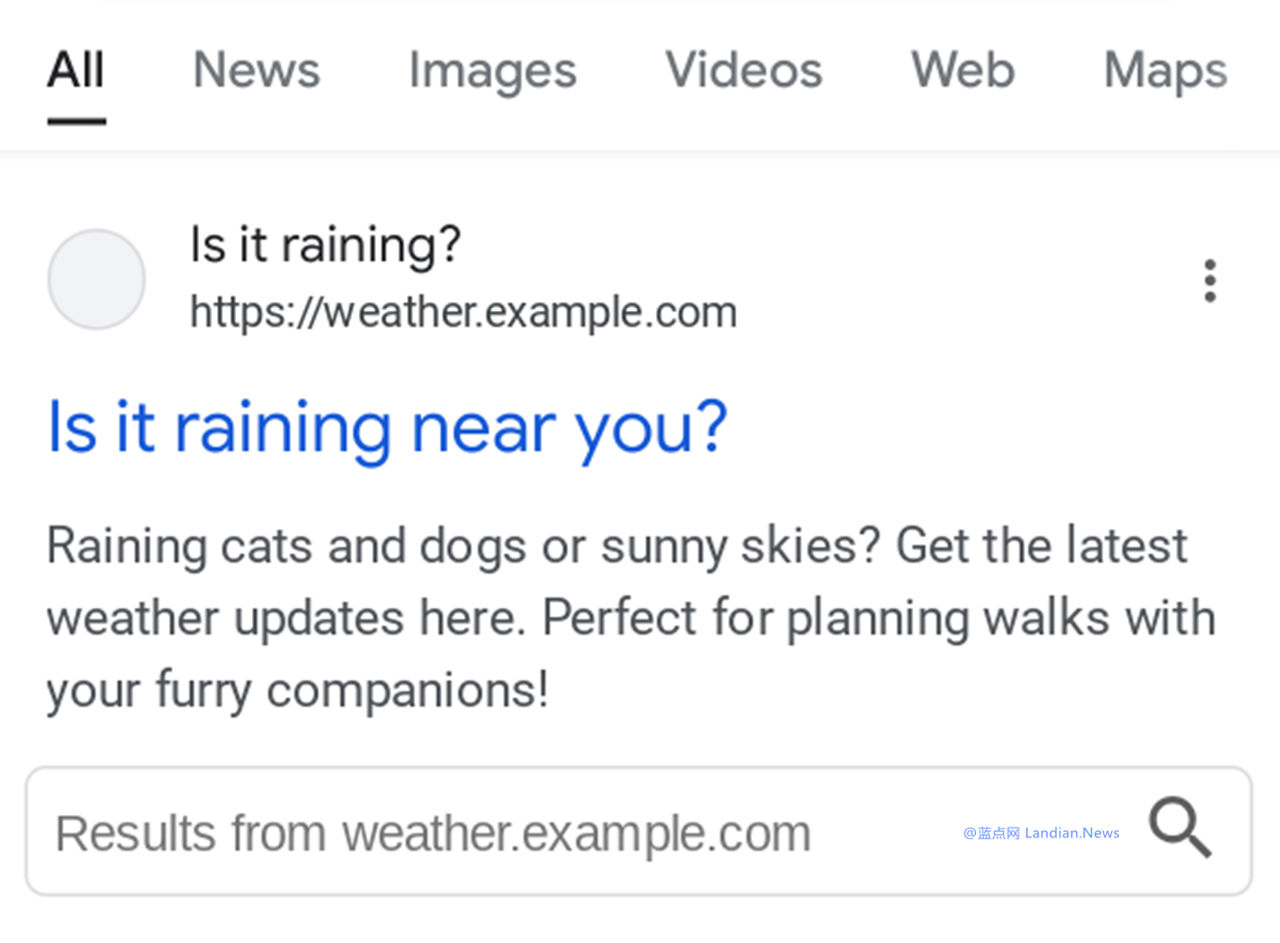The width and height of the screenshot is (1280, 943).
Task: Open the Videos tab
Action: click(x=744, y=70)
